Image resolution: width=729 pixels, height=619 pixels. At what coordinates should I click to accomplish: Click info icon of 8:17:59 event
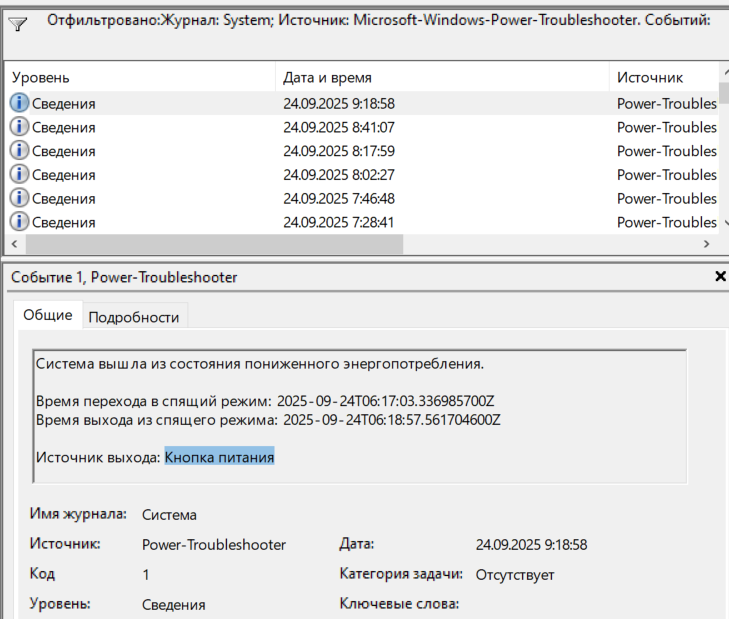(19, 150)
